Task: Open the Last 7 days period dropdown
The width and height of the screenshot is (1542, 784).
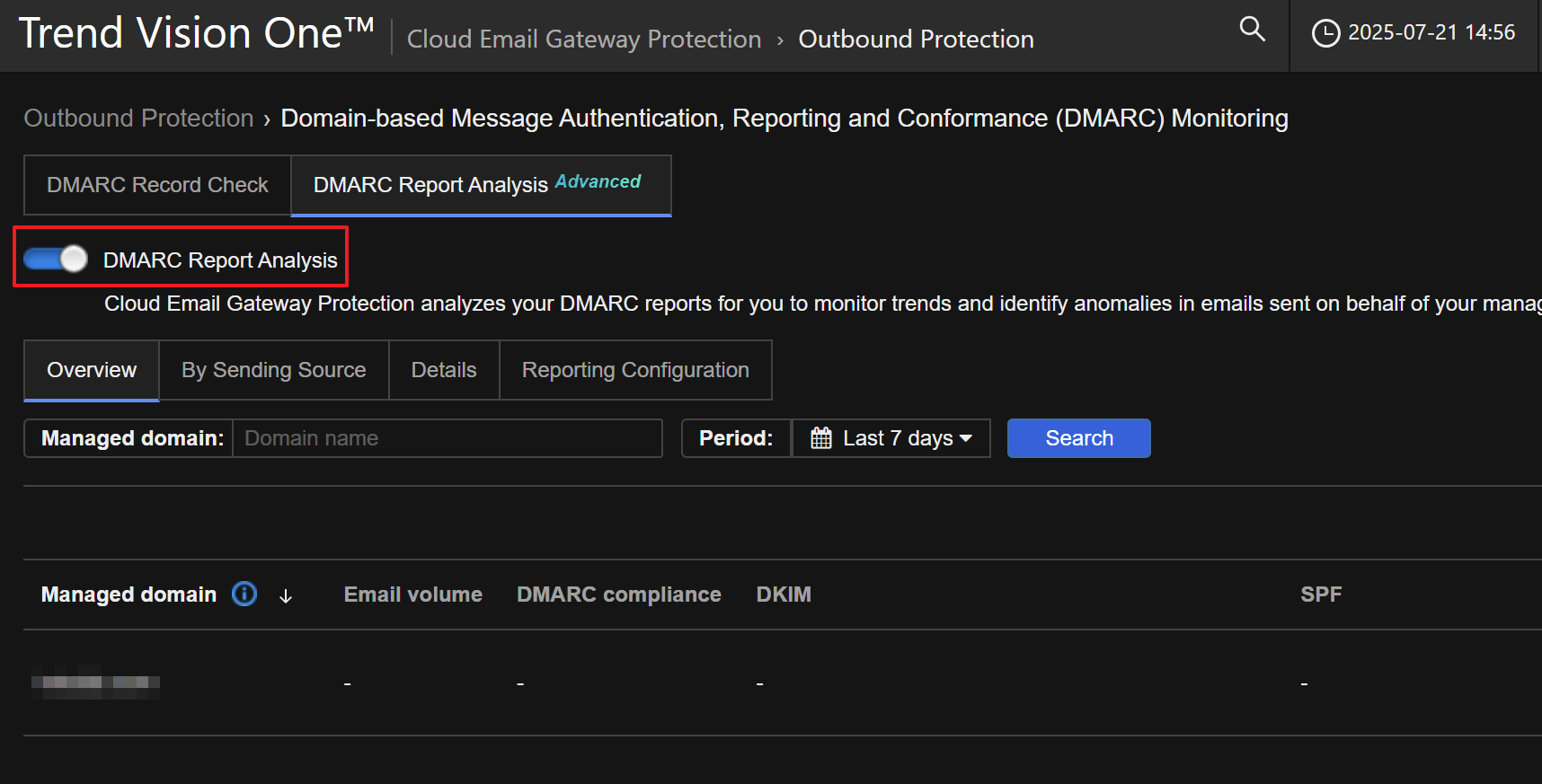Action: pyautogui.click(x=907, y=438)
